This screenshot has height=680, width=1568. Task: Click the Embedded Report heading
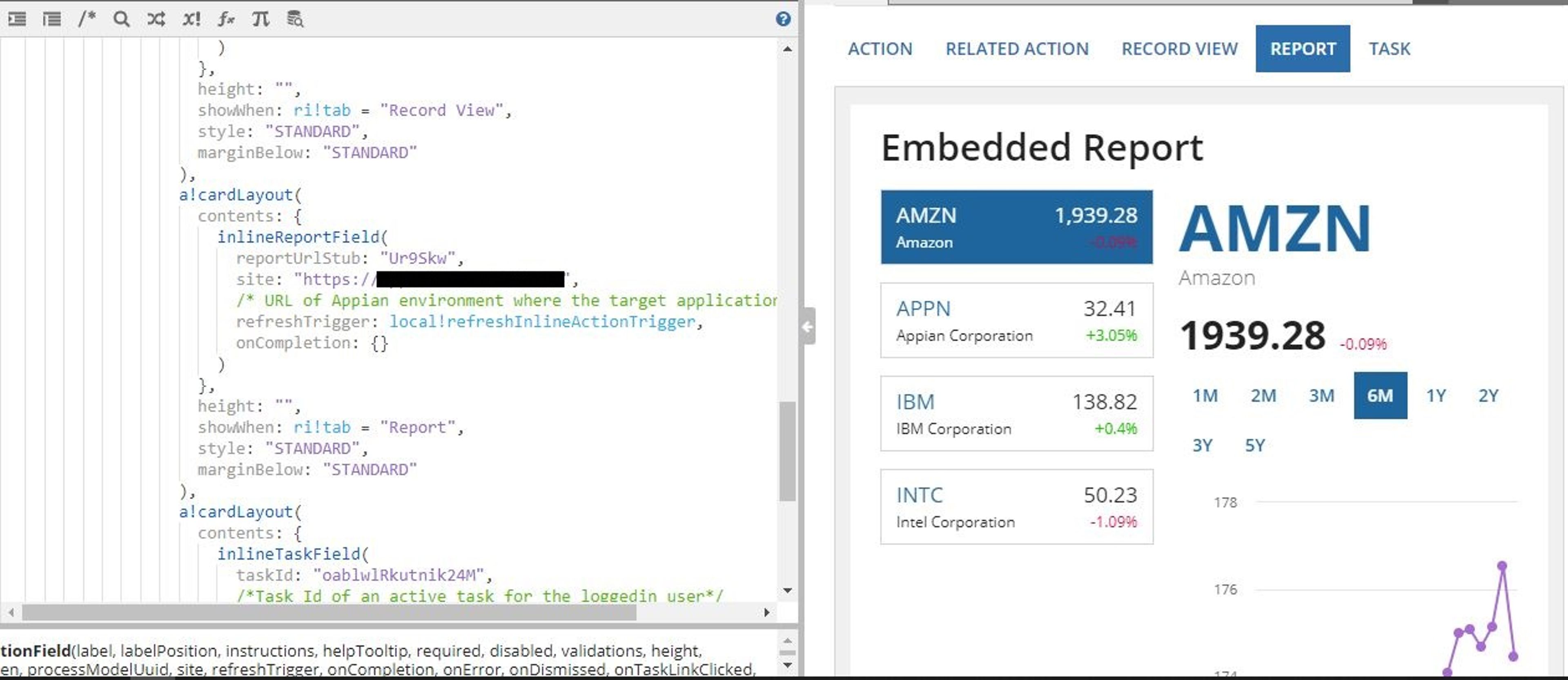tap(1042, 148)
